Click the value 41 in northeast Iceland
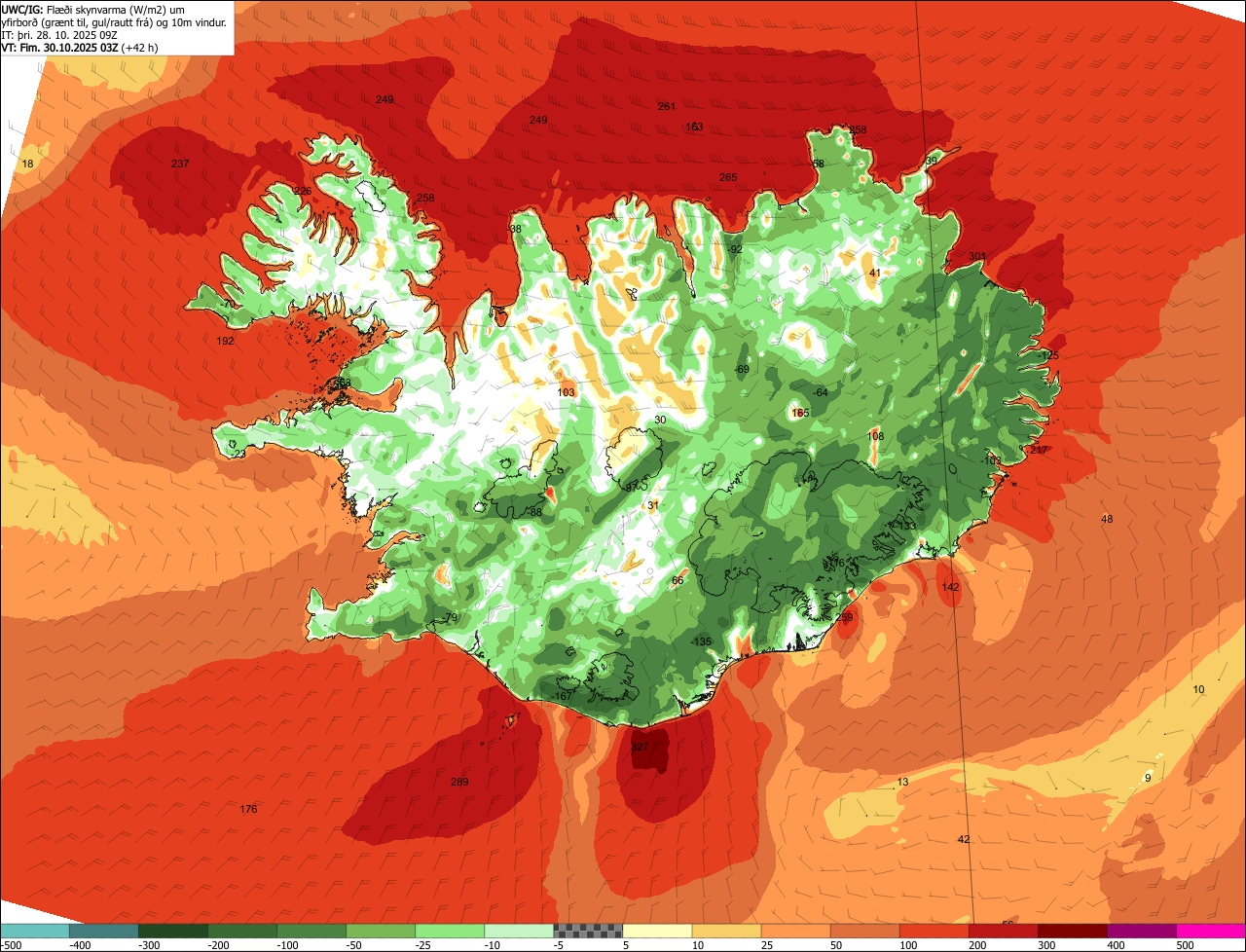The image size is (1246, 952). [874, 273]
